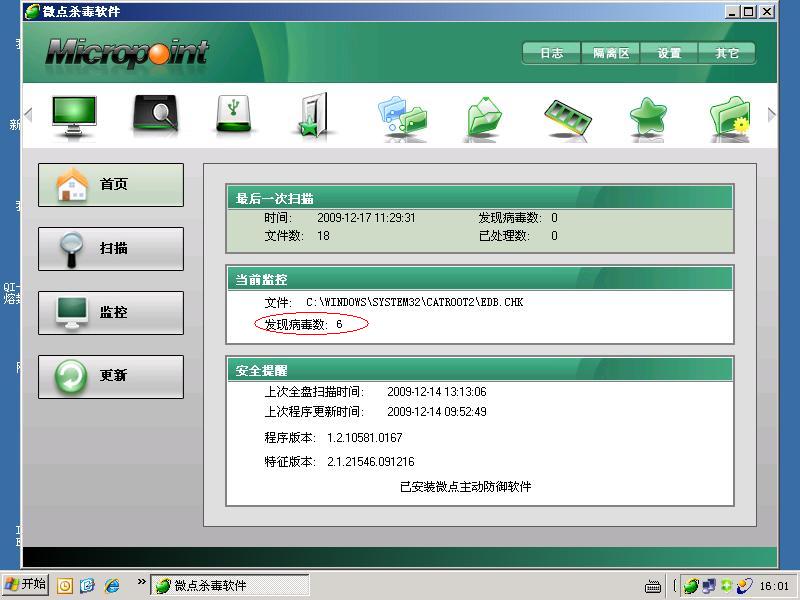Launch Internet Explorer from quick launch

112,585
